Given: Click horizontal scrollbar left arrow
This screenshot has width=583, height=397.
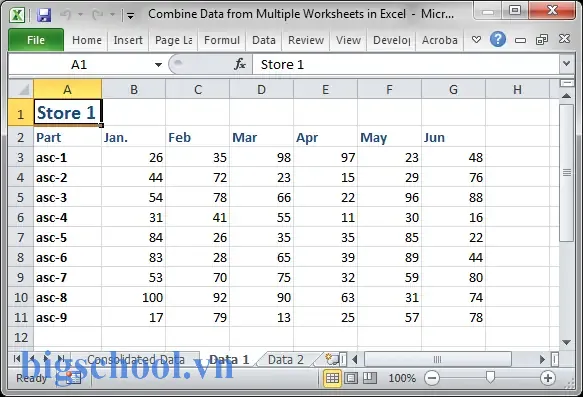Looking at the screenshot, I should pos(355,359).
